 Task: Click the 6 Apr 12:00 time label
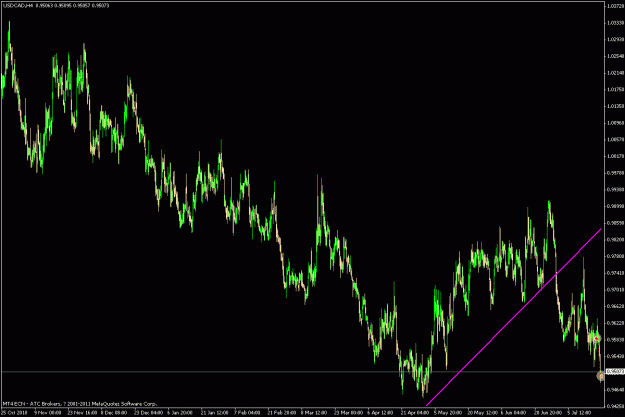[x=381, y=413]
